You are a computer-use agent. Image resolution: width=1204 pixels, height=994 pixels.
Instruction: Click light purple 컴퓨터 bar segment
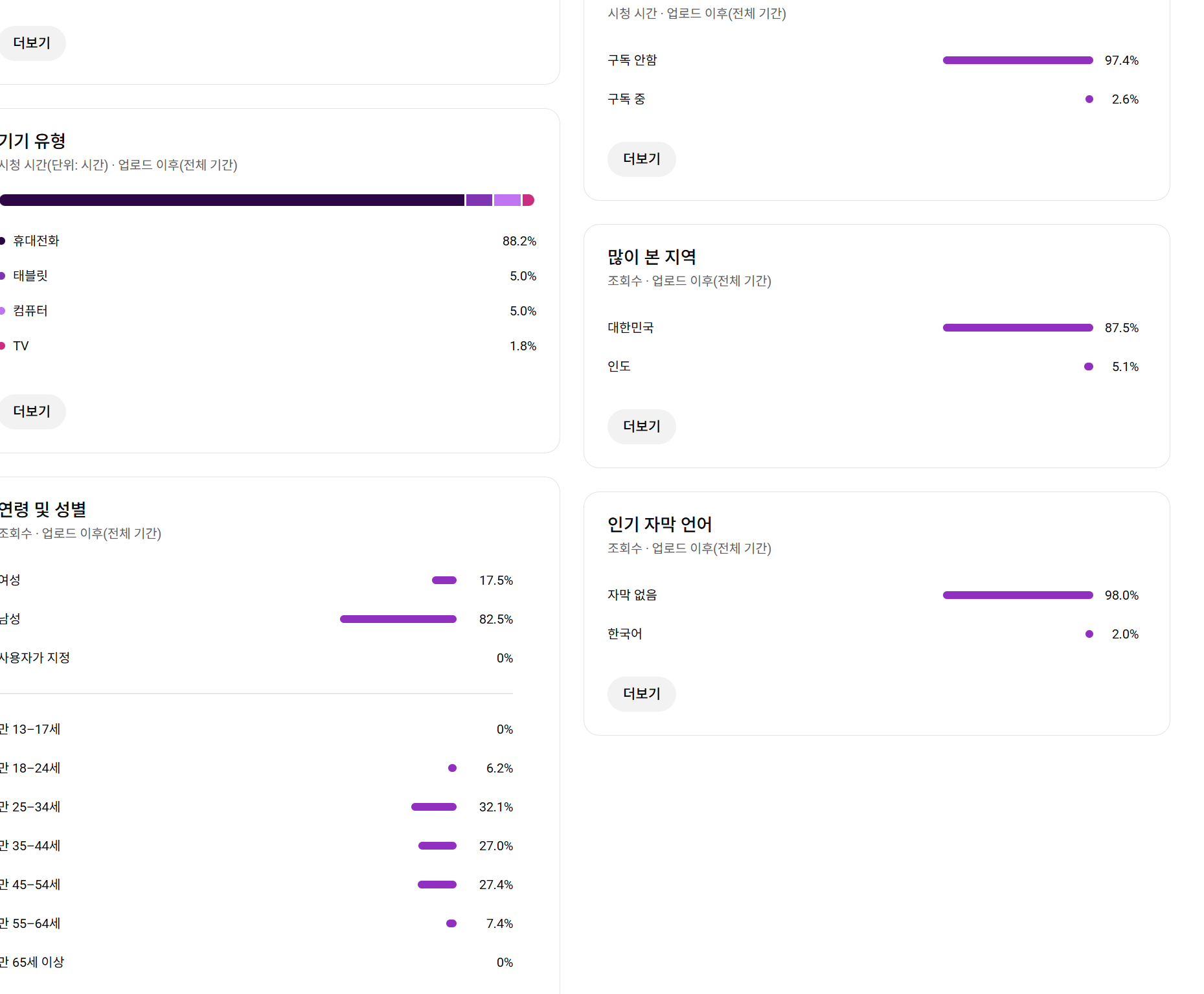tap(507, 200)
